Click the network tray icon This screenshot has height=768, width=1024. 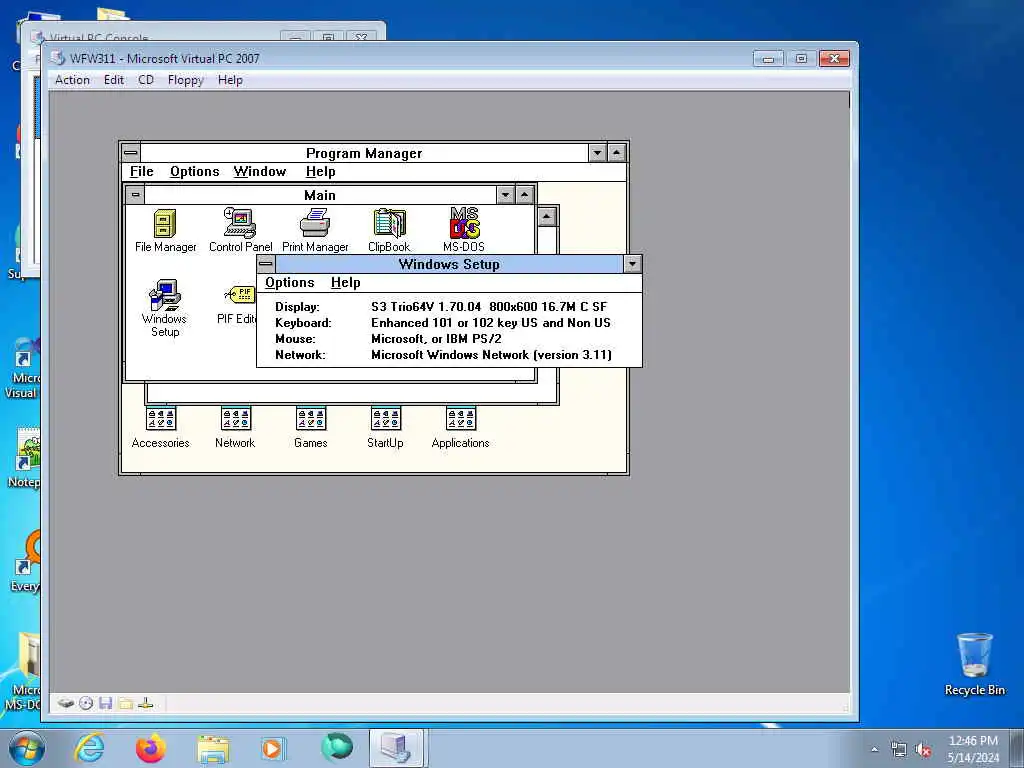point(899,750)
